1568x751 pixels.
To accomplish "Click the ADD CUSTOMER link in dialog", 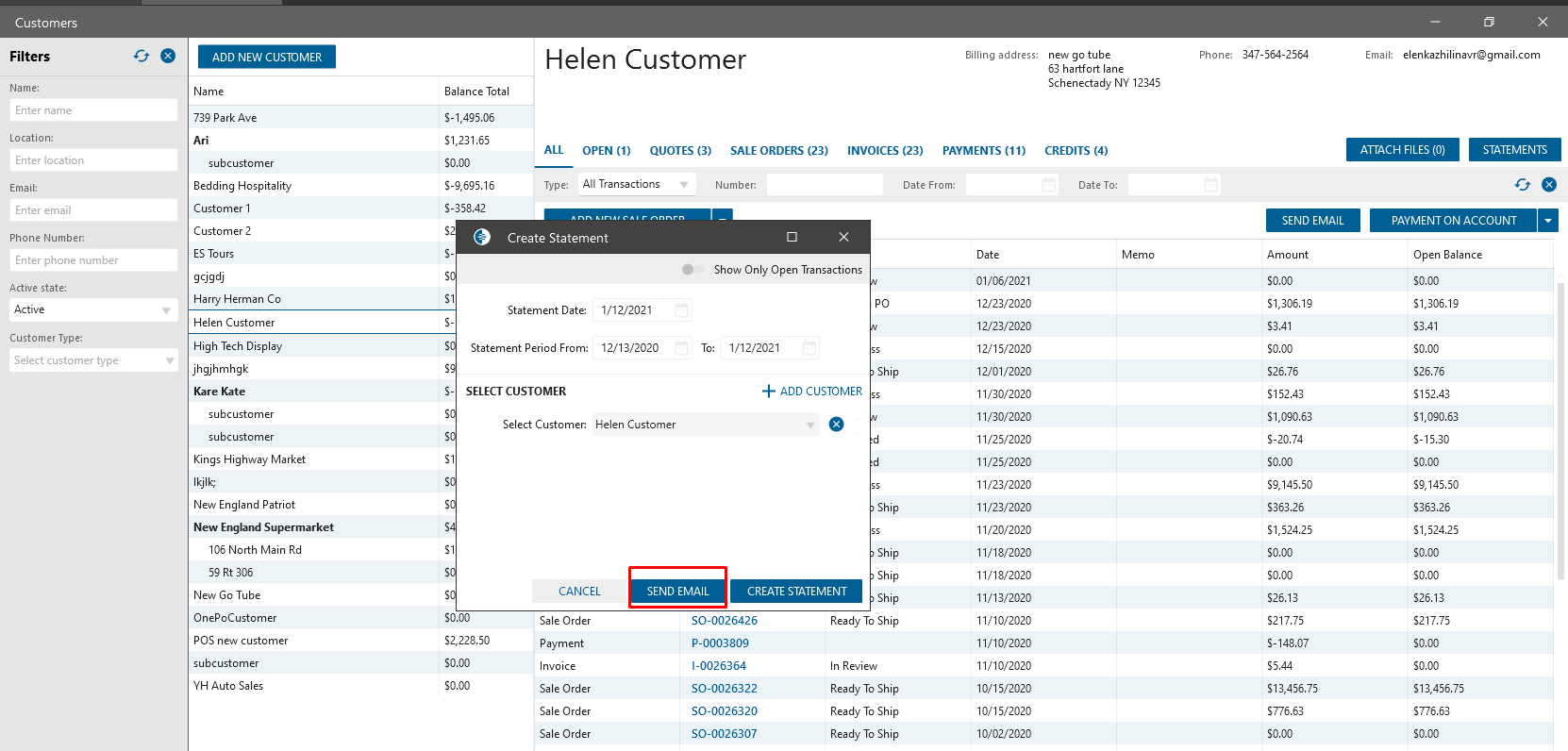I will point(811,392).
